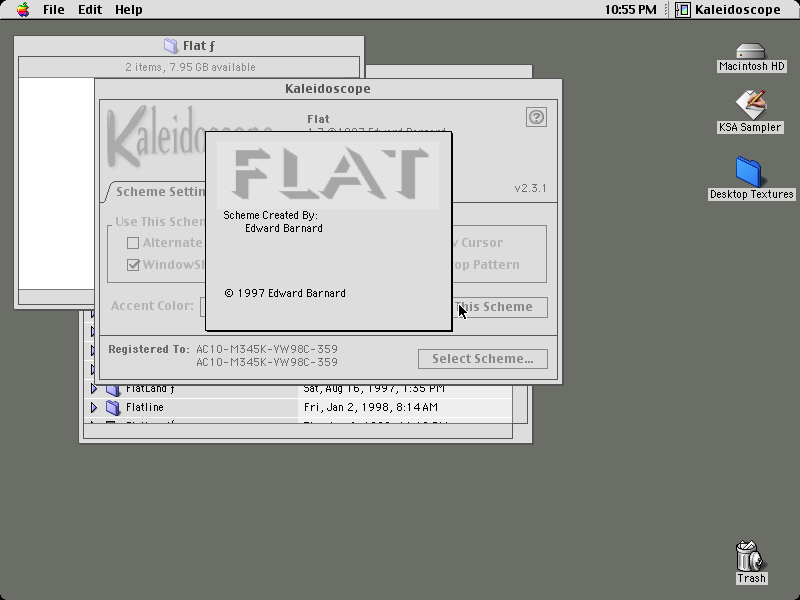Click the Kaleidoscope application menu icon

pyautogui.click(x=683, y=10)
